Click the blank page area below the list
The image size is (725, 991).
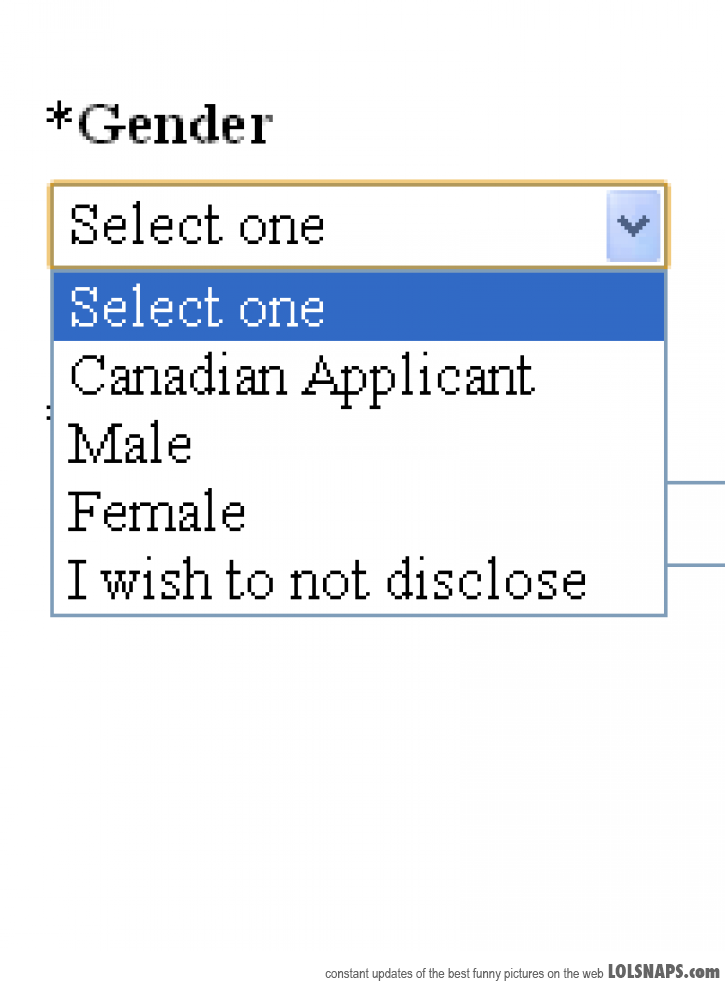point(360,780)
